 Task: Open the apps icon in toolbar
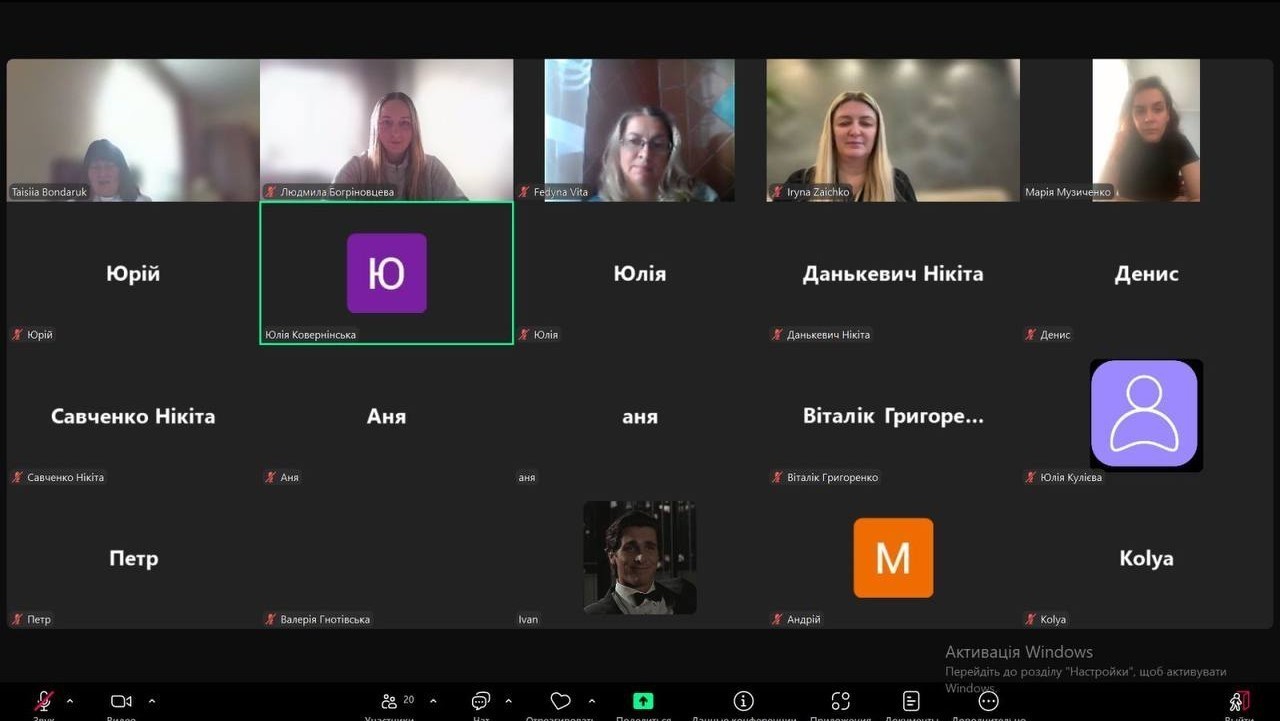[x=841, y=701]
